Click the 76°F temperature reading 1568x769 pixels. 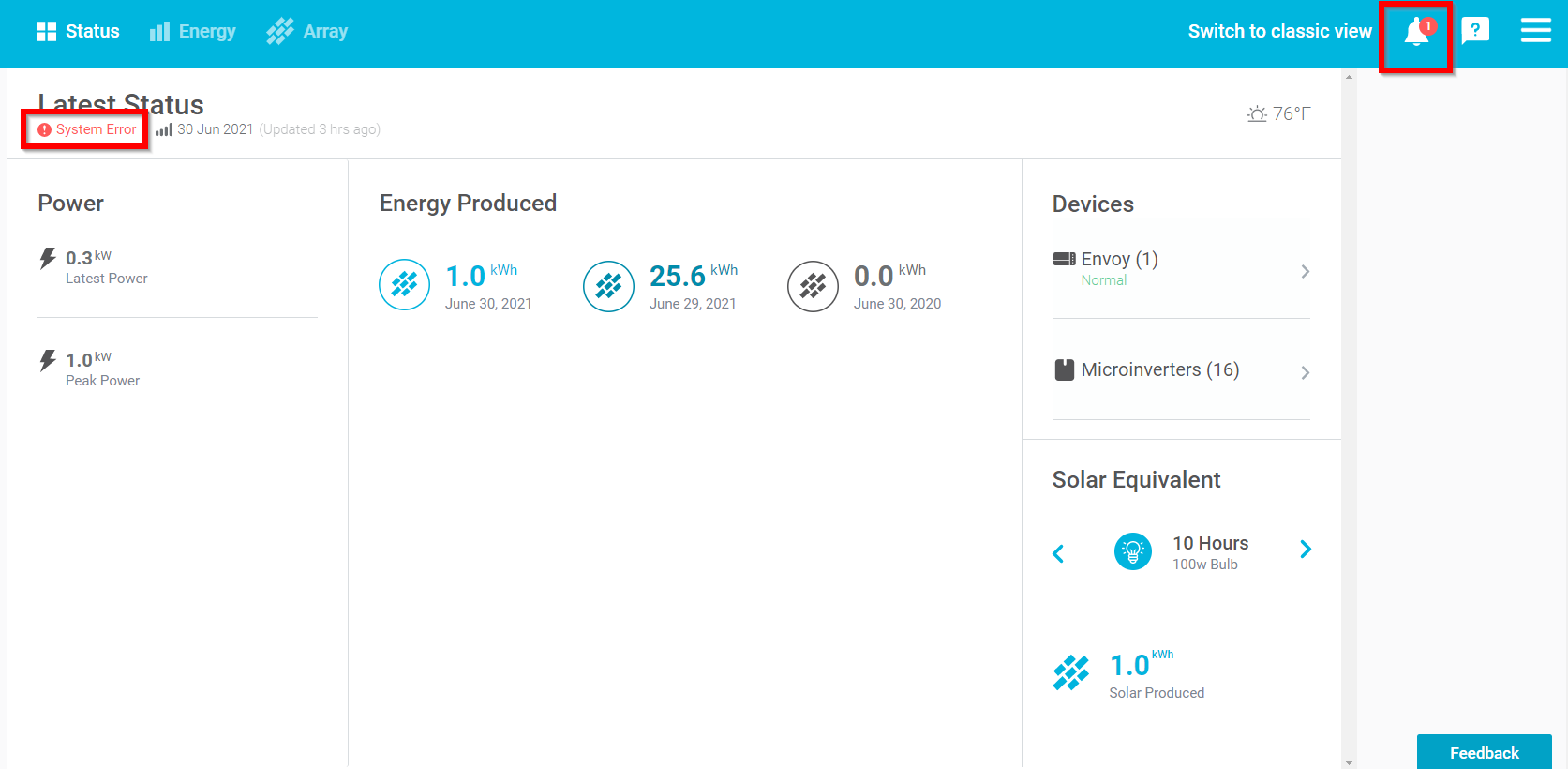coord(1292,113)
